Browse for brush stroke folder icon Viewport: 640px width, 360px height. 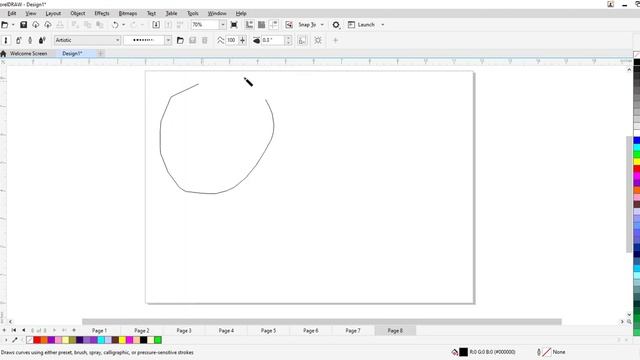[x=180, y=40]
